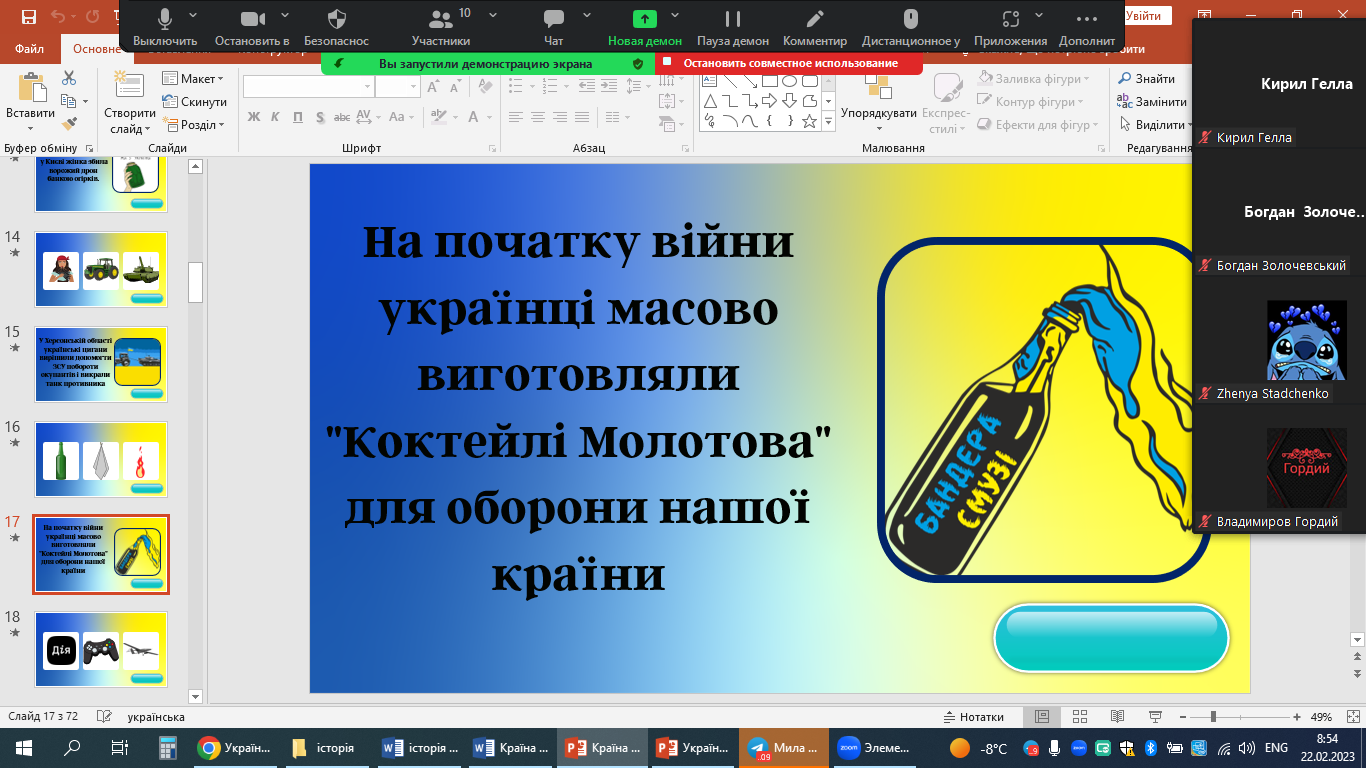Open Chrome from the taskbar
Image resolution: width=1366 pixels, height=768 pixels.
236,747
